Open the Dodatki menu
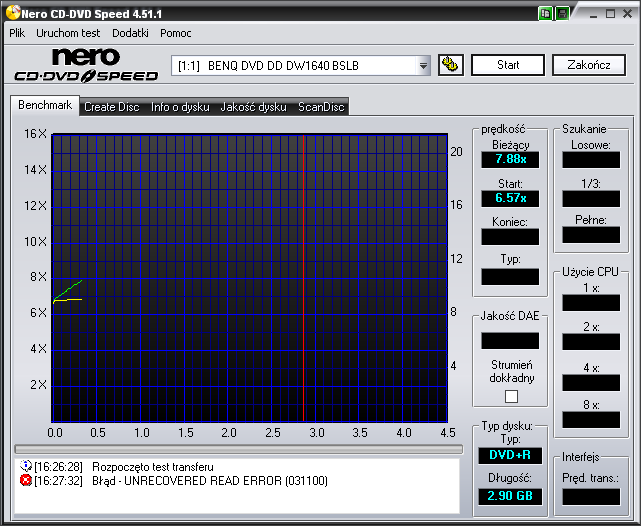 [130, 33]
